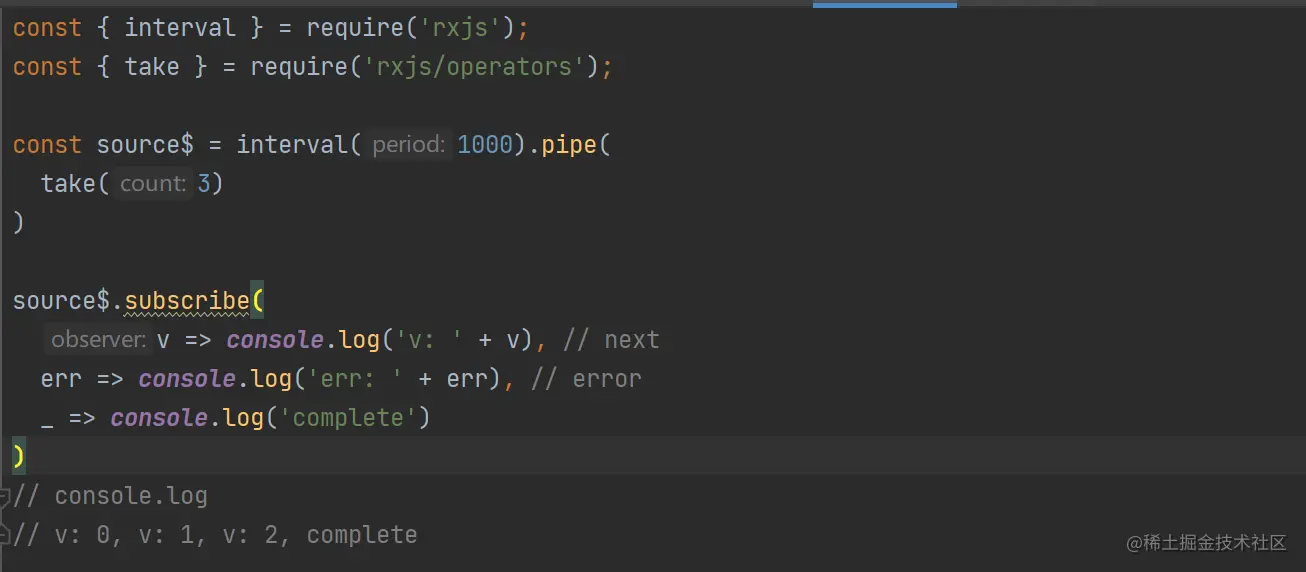
Task: Click the fold marker beside '// v: 0, v: 1' comment
Action: [x=4, y=533]
